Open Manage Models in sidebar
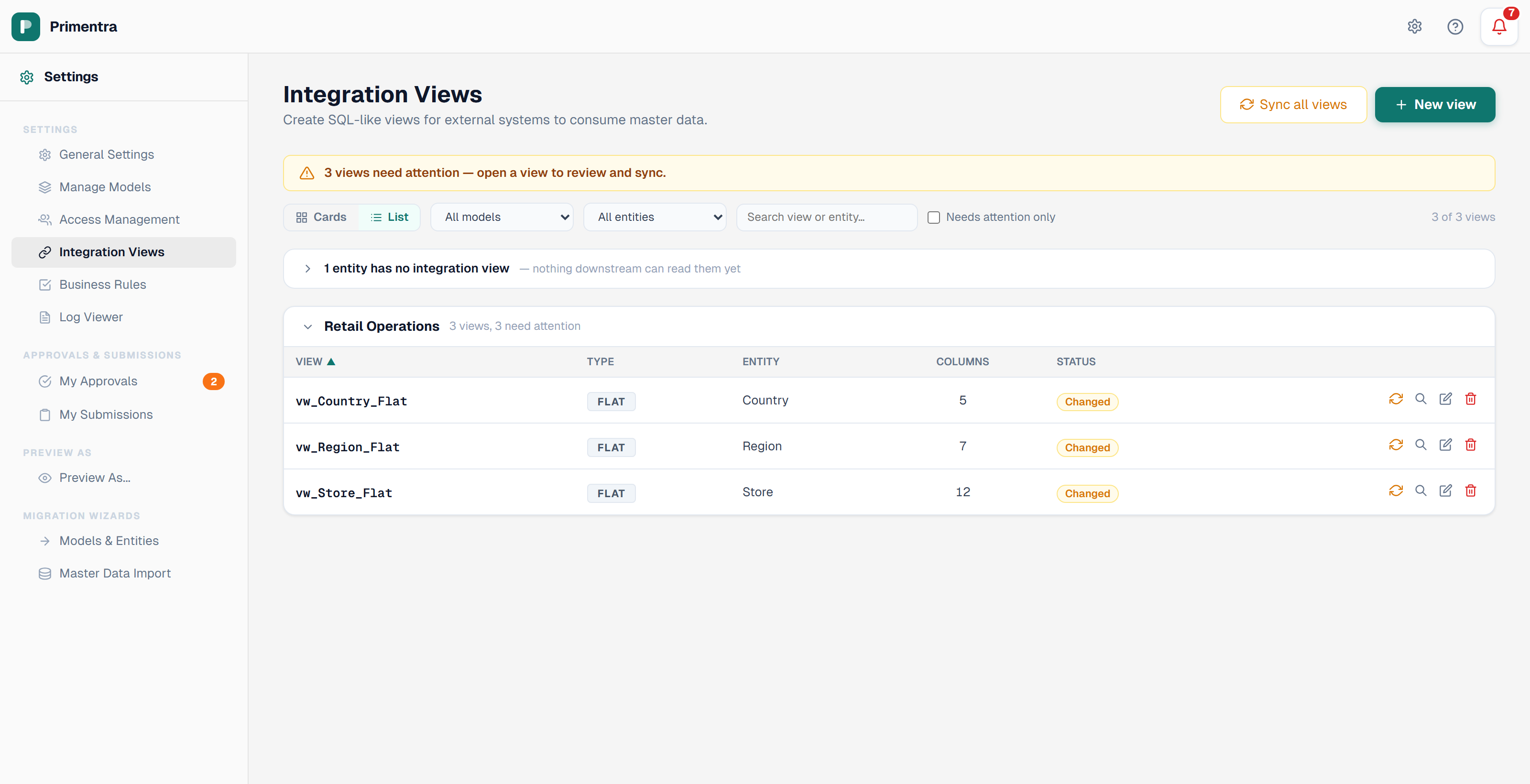This screenshot has height=784, width=1530. pyautogui.click(x=123, y=187)
